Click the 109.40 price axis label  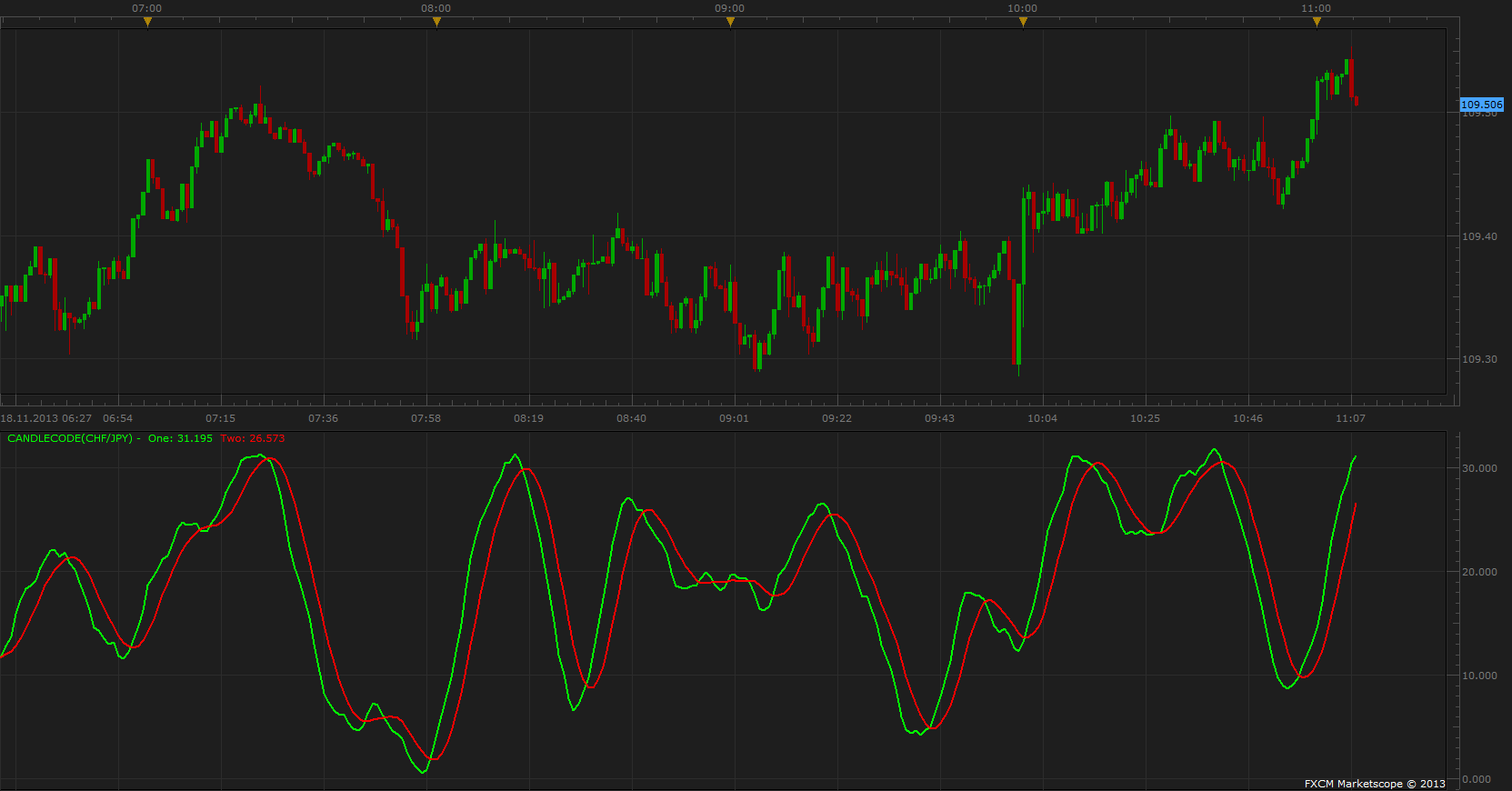tap(1479, 236)
